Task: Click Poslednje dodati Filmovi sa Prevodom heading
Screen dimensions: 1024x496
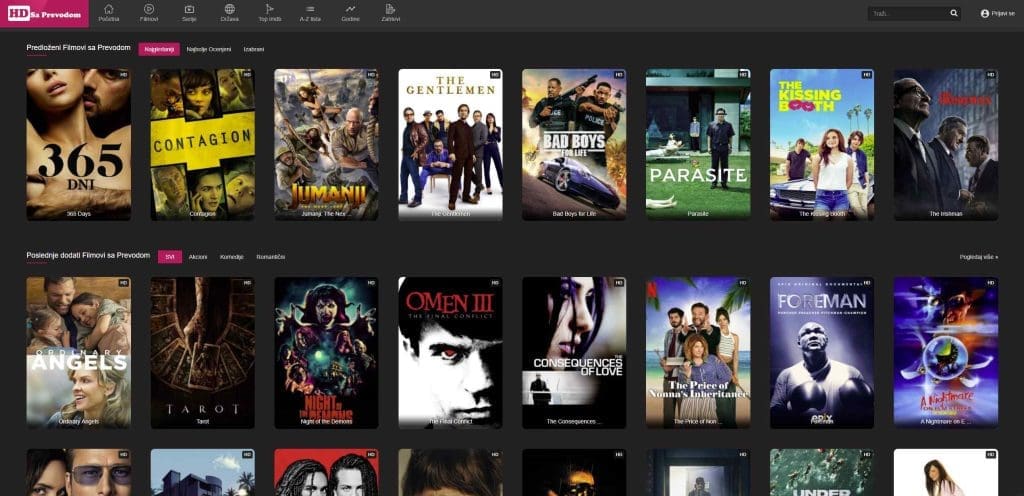Action: click(88, 255)
